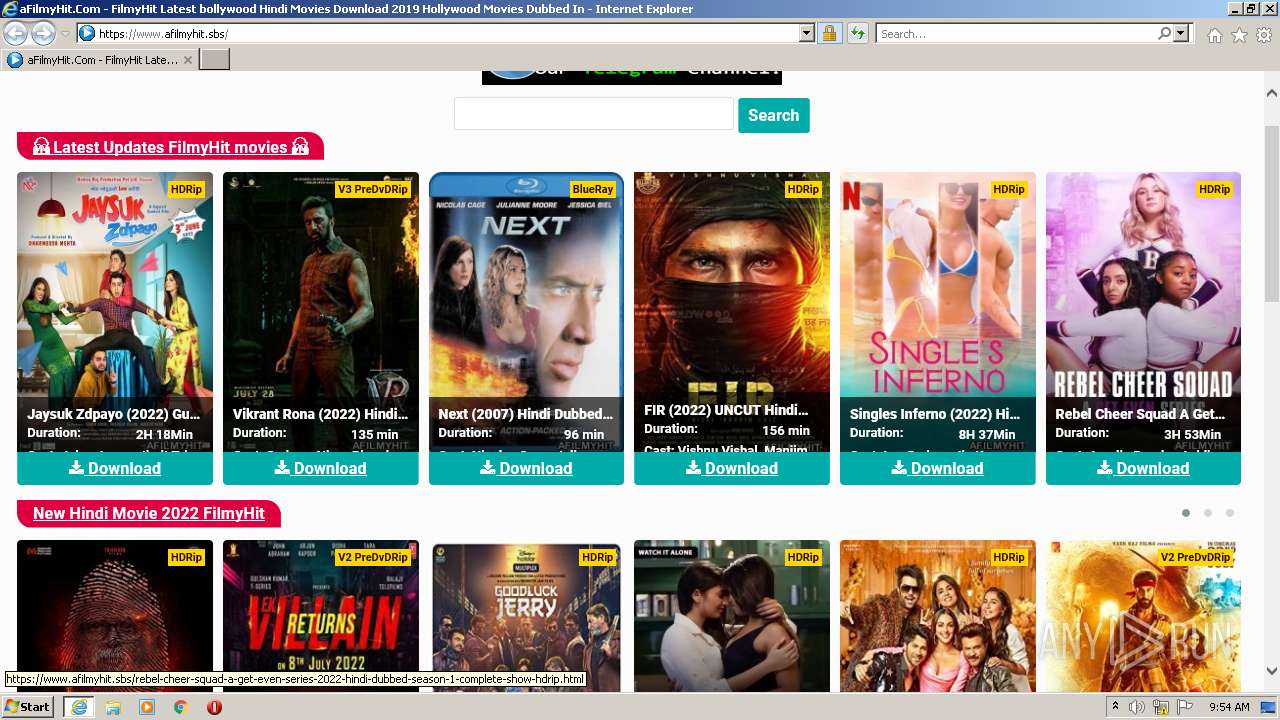Download Singles Inferno (2022) show
Viewport: 1280px width, 720px height.
938,468
